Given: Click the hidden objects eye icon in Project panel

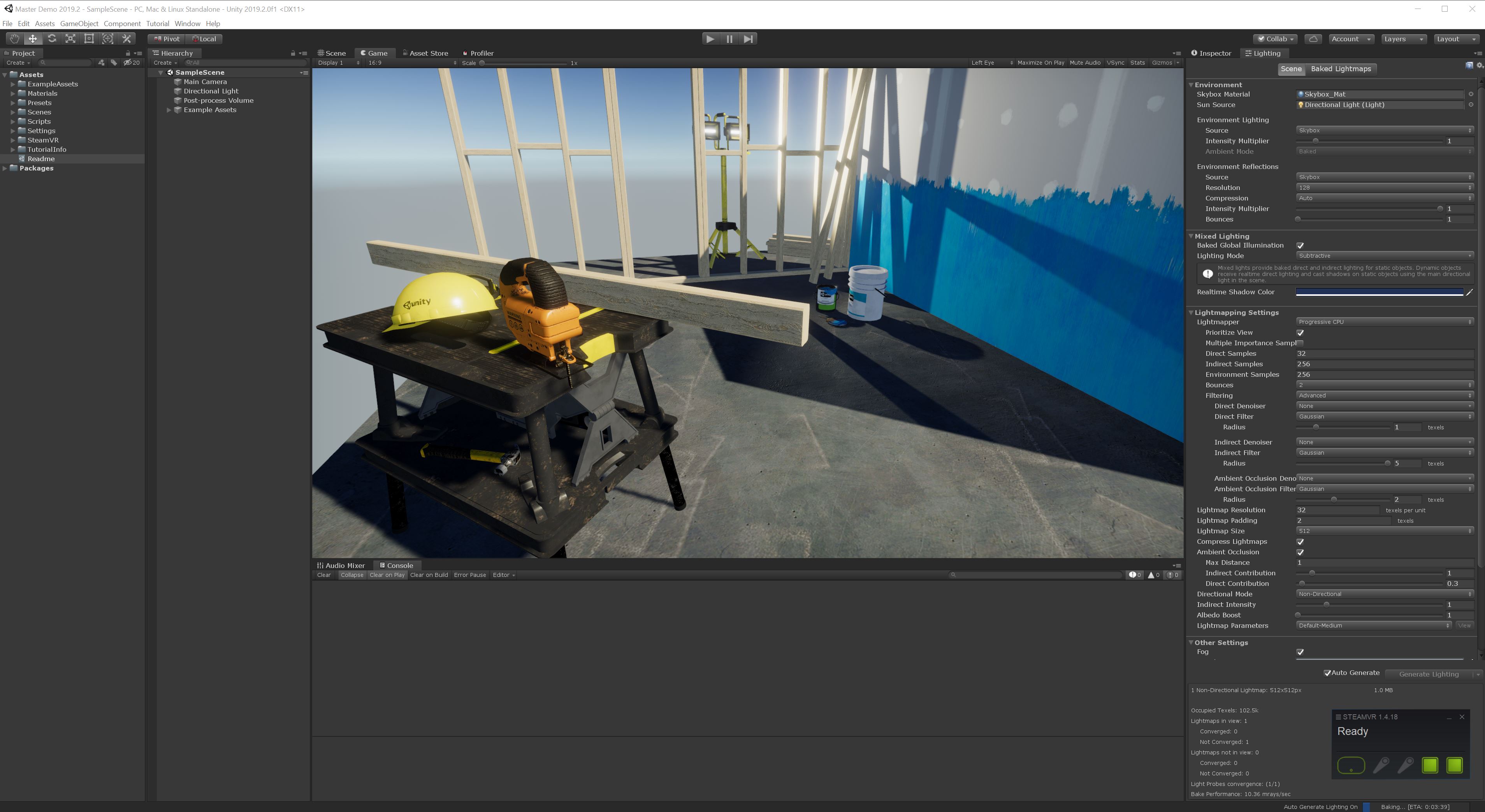Looking at the screenshot, I should coord(128,63).
